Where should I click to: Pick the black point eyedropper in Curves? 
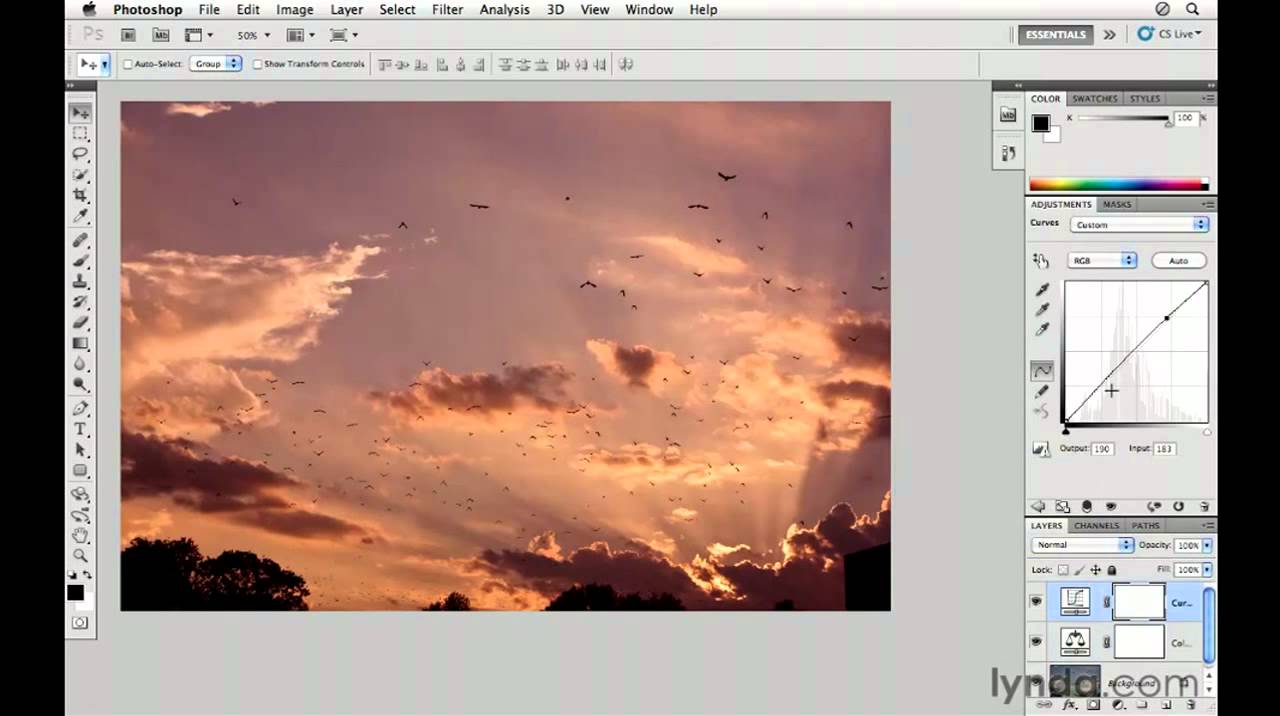point(1042,290)
